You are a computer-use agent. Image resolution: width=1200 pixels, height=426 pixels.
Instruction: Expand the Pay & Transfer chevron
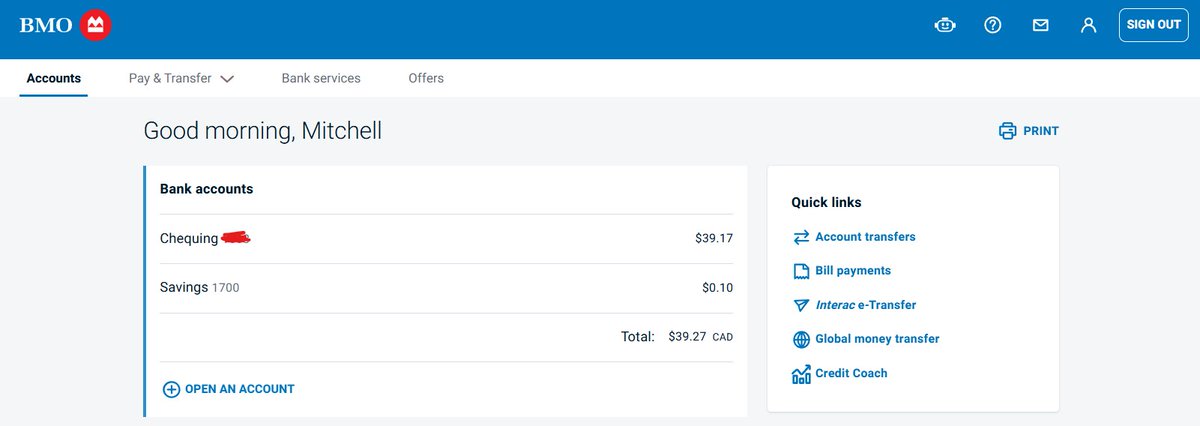pyautogui.click(x=226, y=79)
